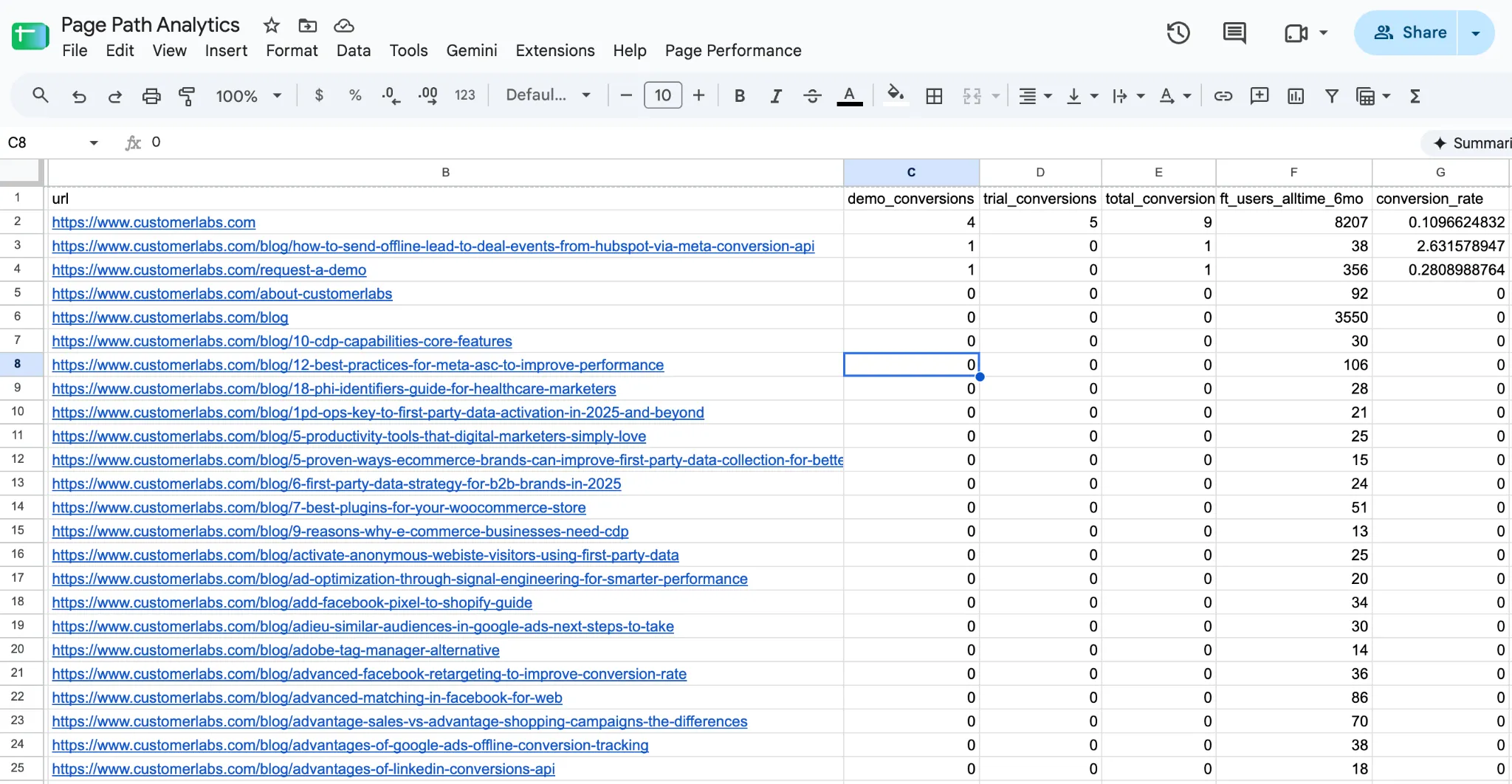Open the comments panel icon
This screenshot has width=1512, height=784.
[1234, 32]
